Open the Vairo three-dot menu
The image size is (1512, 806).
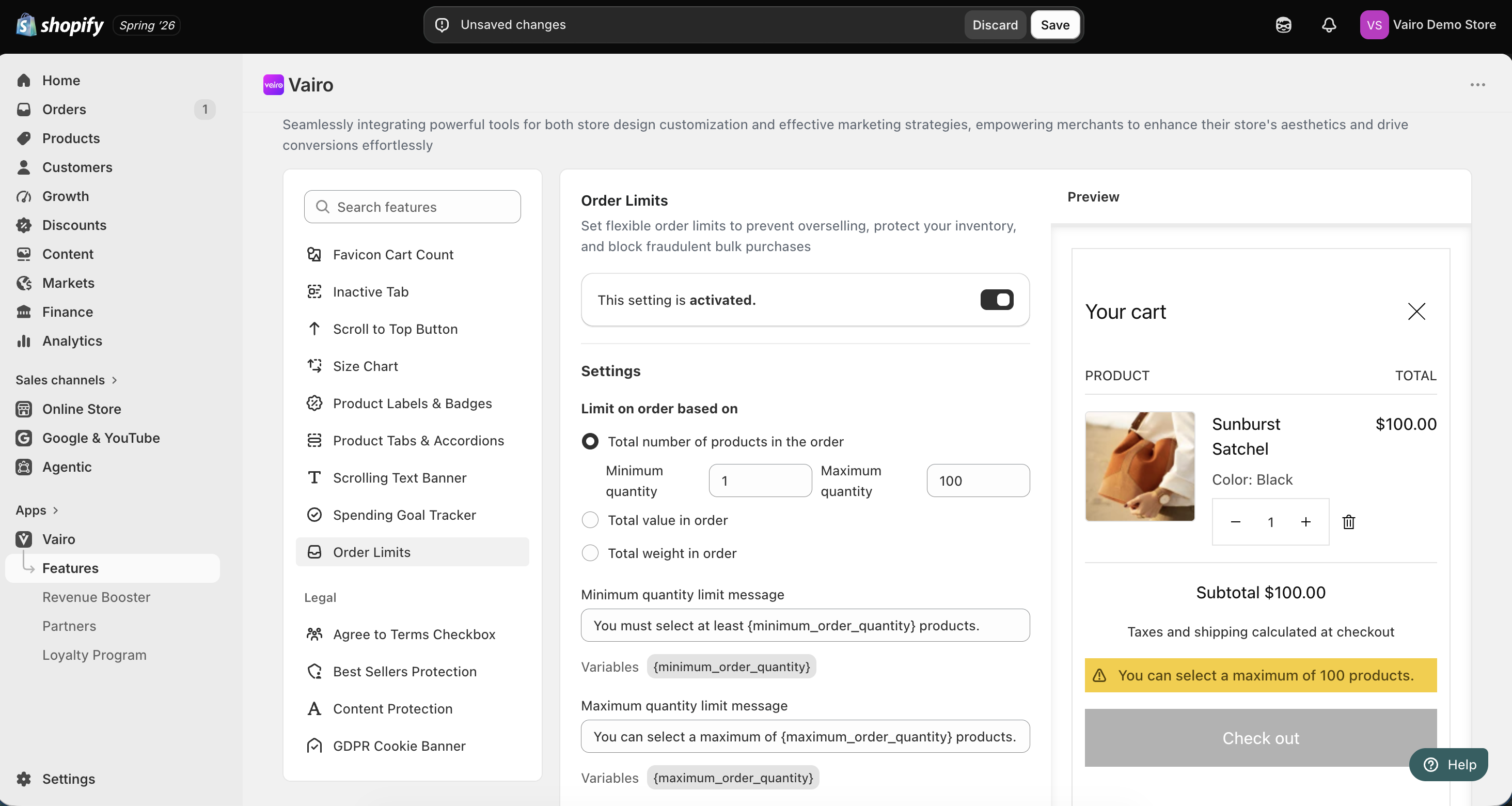[1477, 85]
